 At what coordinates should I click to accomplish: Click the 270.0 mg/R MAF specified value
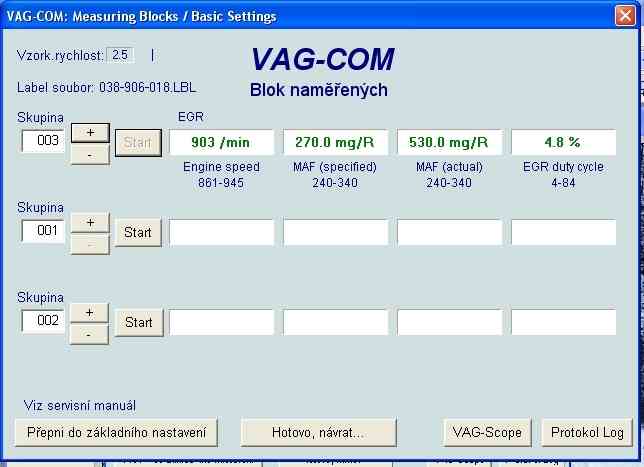336,143
